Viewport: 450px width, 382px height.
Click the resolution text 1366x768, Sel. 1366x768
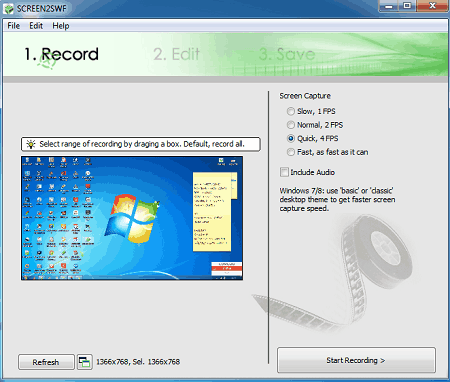tap(138, 362)
